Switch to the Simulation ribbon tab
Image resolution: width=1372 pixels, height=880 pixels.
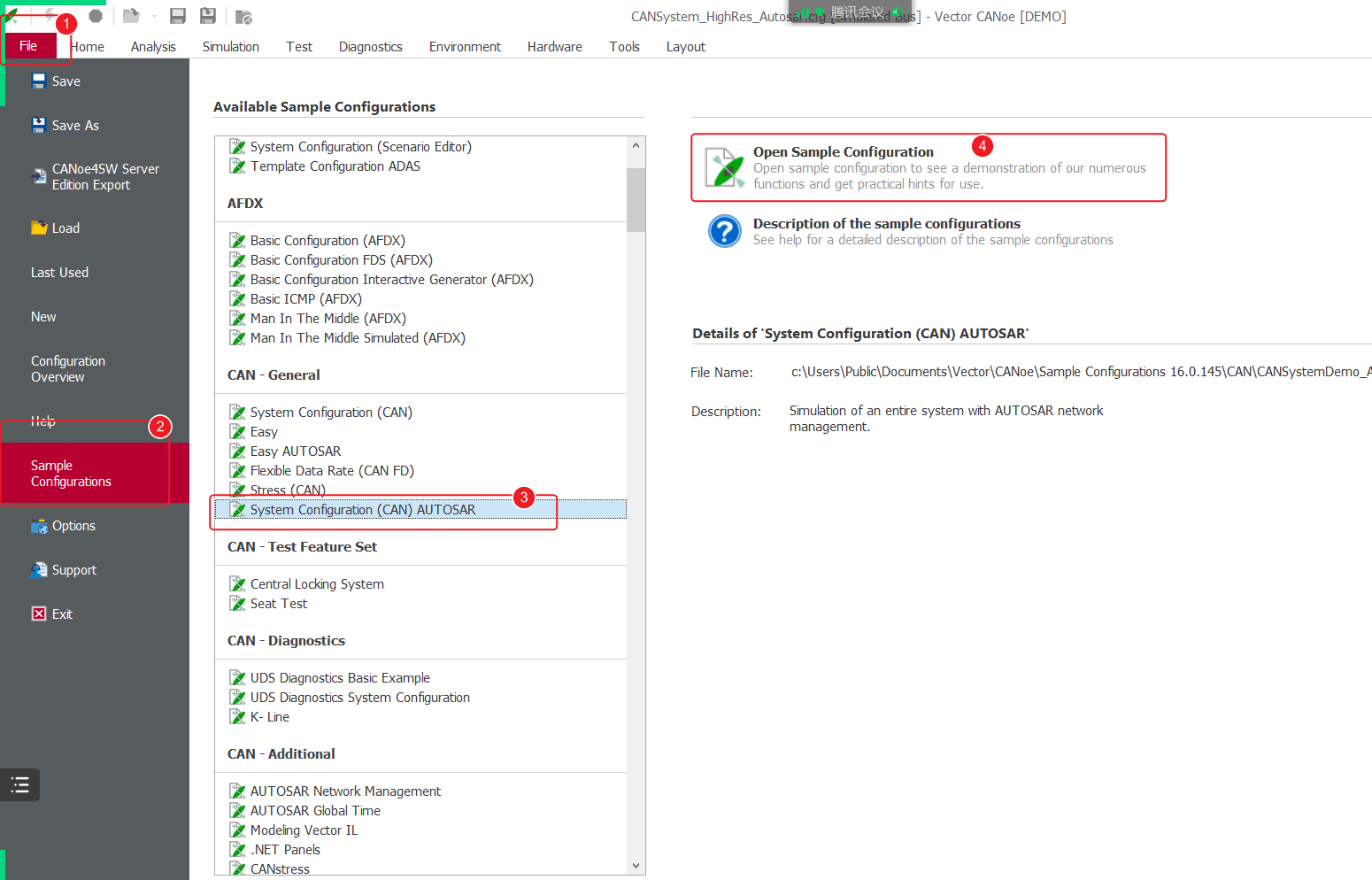pos(231,47)
